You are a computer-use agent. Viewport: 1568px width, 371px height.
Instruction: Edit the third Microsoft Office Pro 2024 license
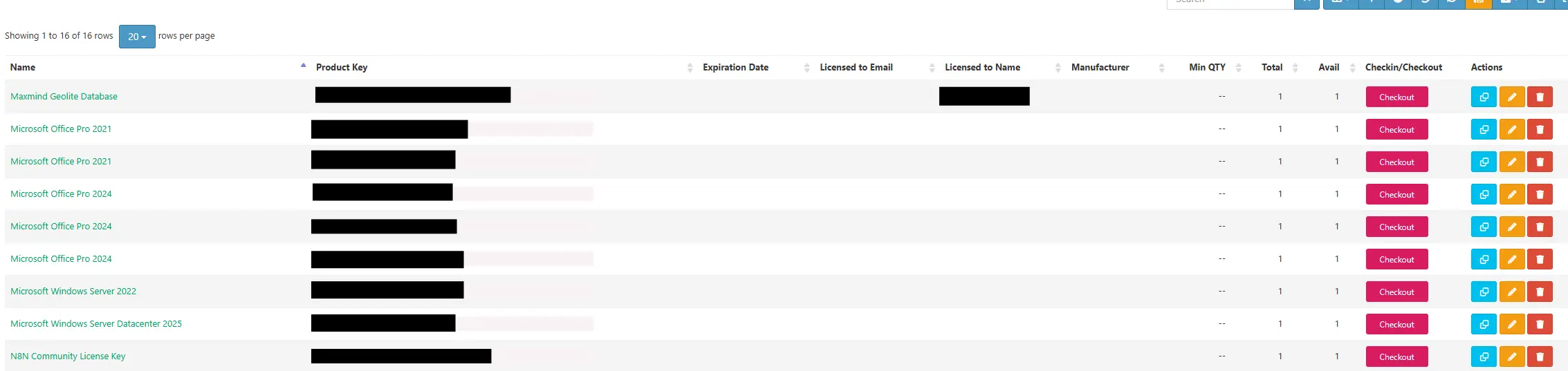click(x=1512, y=259)
